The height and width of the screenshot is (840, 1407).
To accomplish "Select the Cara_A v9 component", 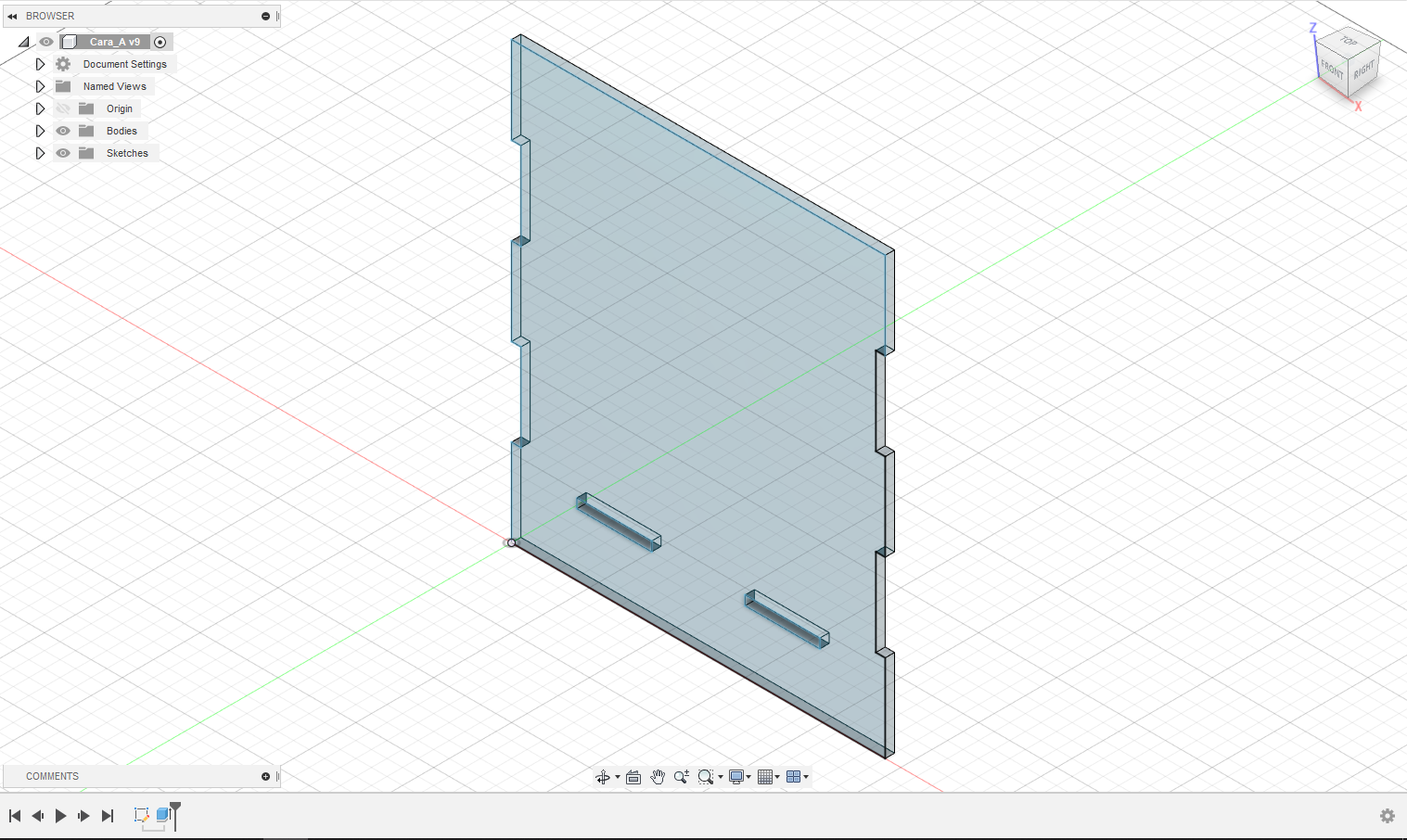I will click(x=115, y=42).
